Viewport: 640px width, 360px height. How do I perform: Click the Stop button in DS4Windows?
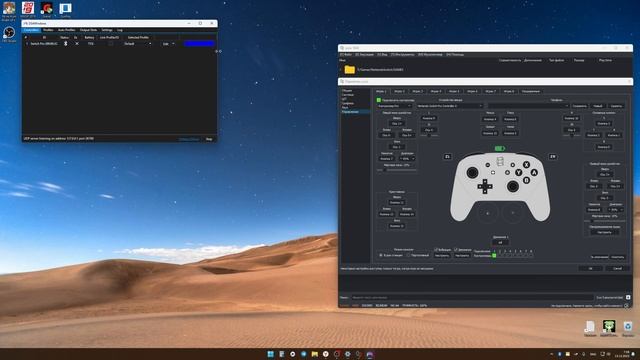click(x=209, y=139)
